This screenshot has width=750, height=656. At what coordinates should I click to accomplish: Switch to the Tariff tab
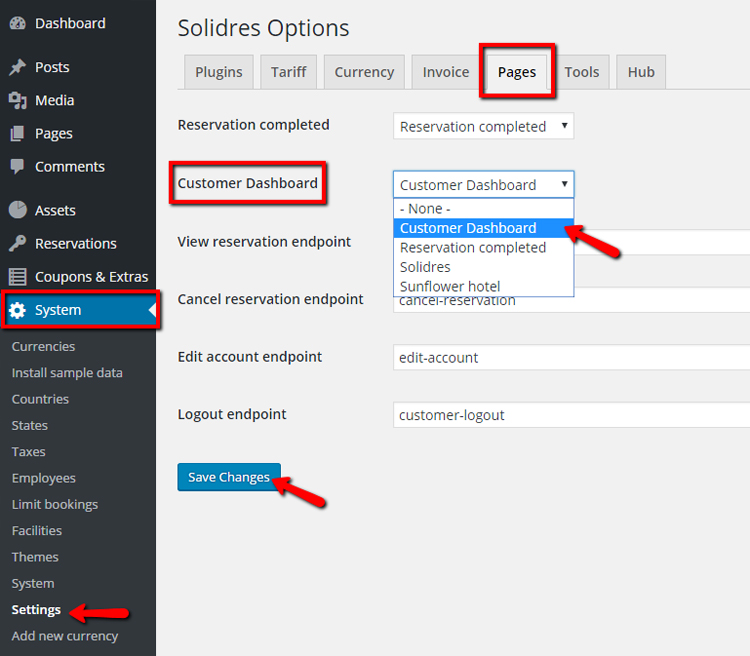[289, 72]
